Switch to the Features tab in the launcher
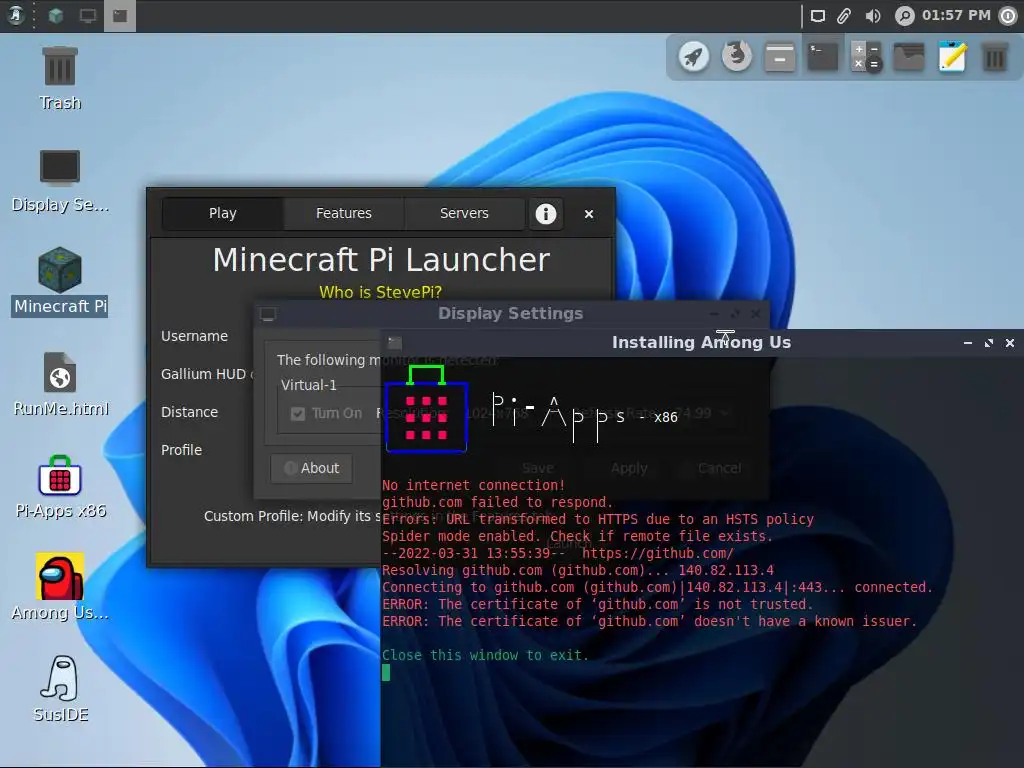 [344, 214]
